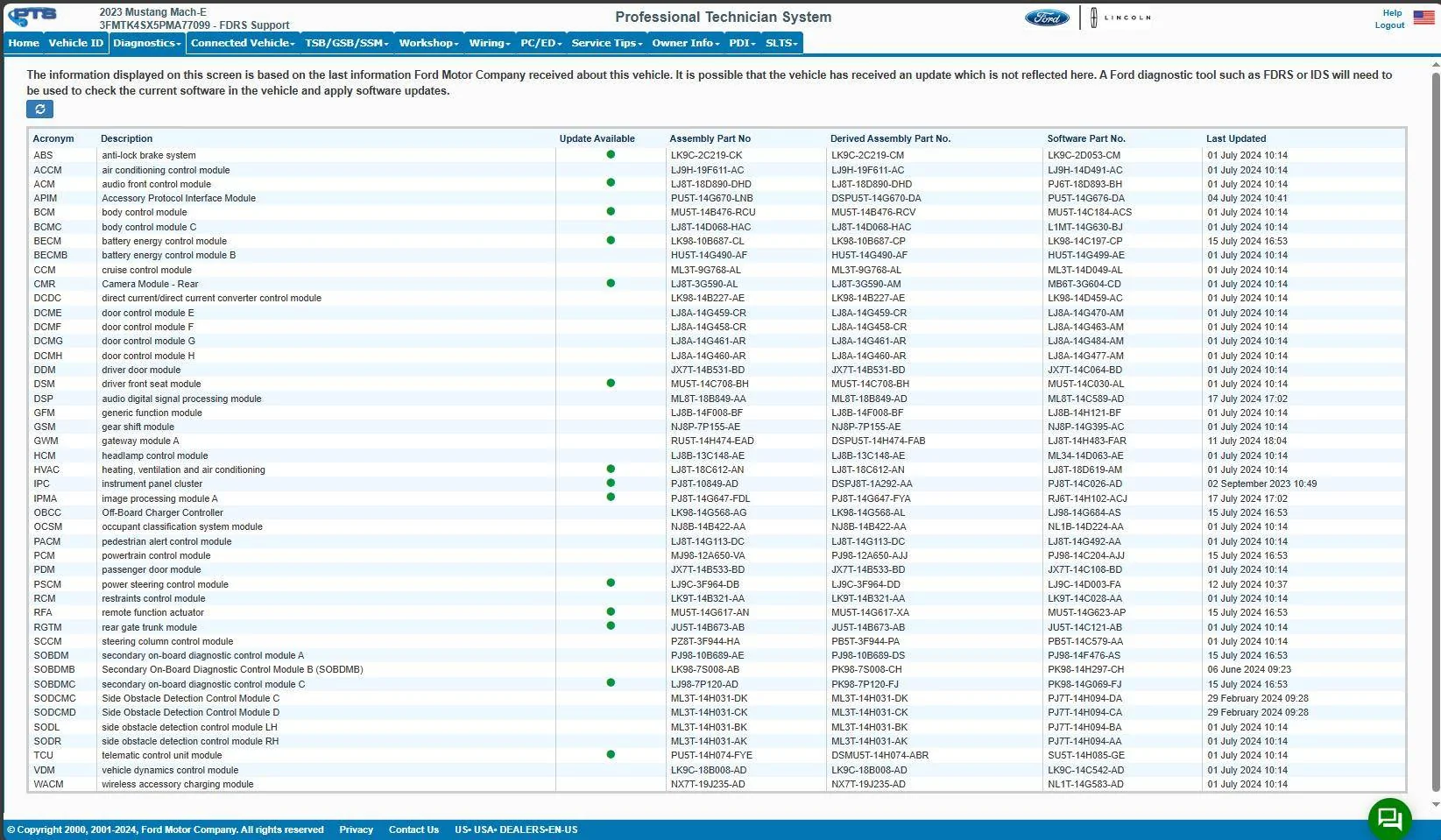The width and height of the screenshot is (1441, 840).
Task: Click the Derived Assembly Part No. header
Action: coord(890,138)
